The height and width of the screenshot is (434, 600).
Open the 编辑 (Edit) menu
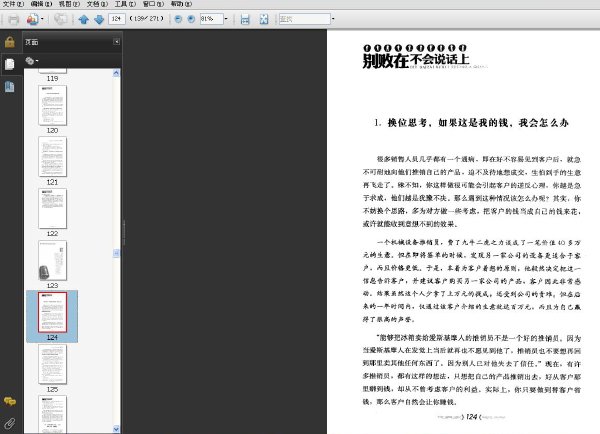(41, 4)
